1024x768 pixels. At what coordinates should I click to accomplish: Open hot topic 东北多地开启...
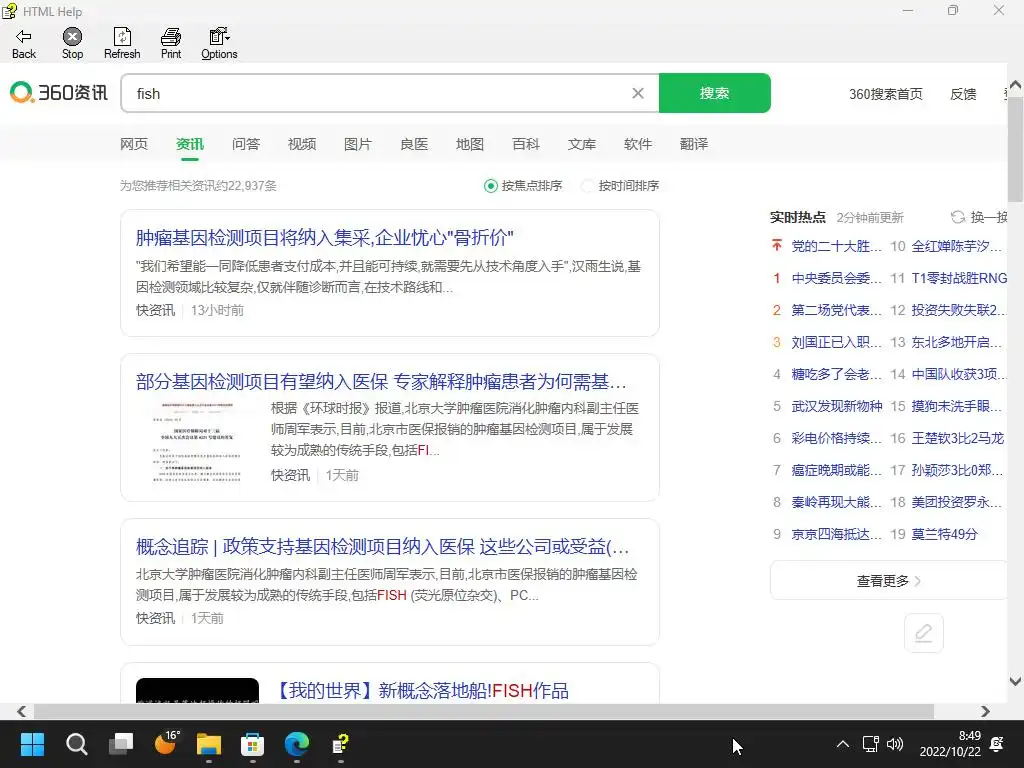957,342
